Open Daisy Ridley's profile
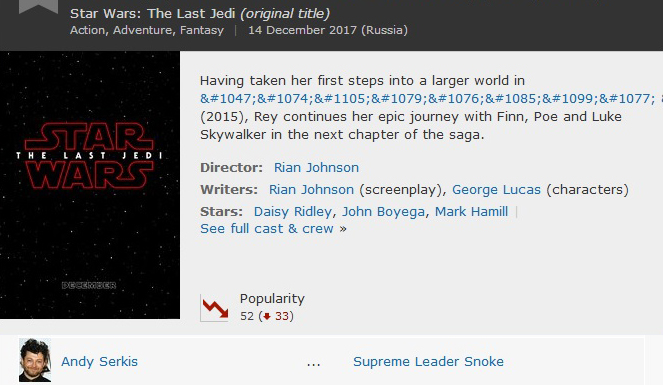663x385 pixels. point(293,212)
